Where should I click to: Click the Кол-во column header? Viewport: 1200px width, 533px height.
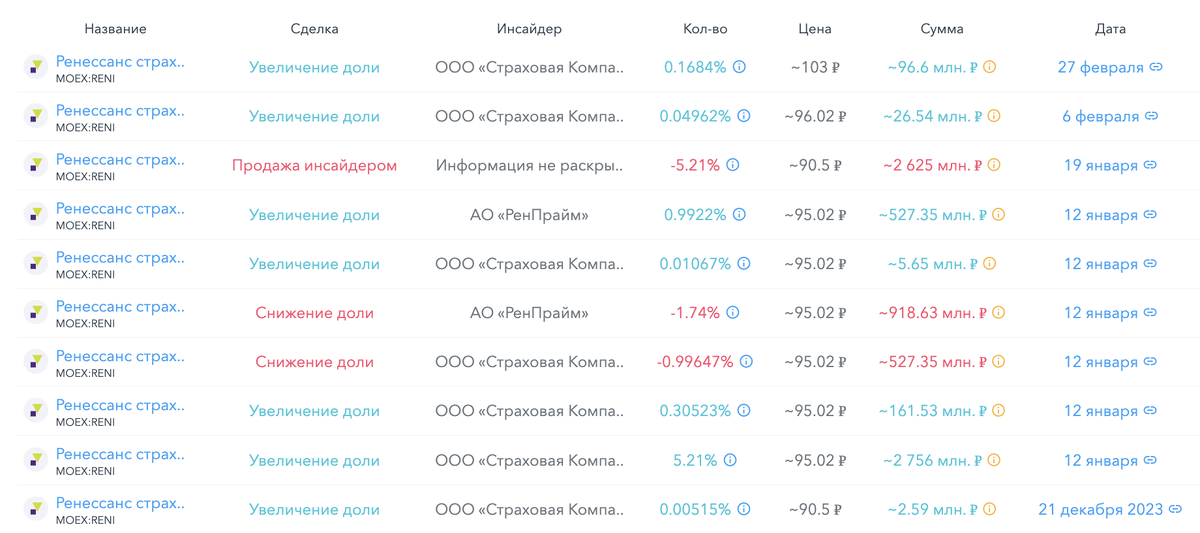coord(698,29)
